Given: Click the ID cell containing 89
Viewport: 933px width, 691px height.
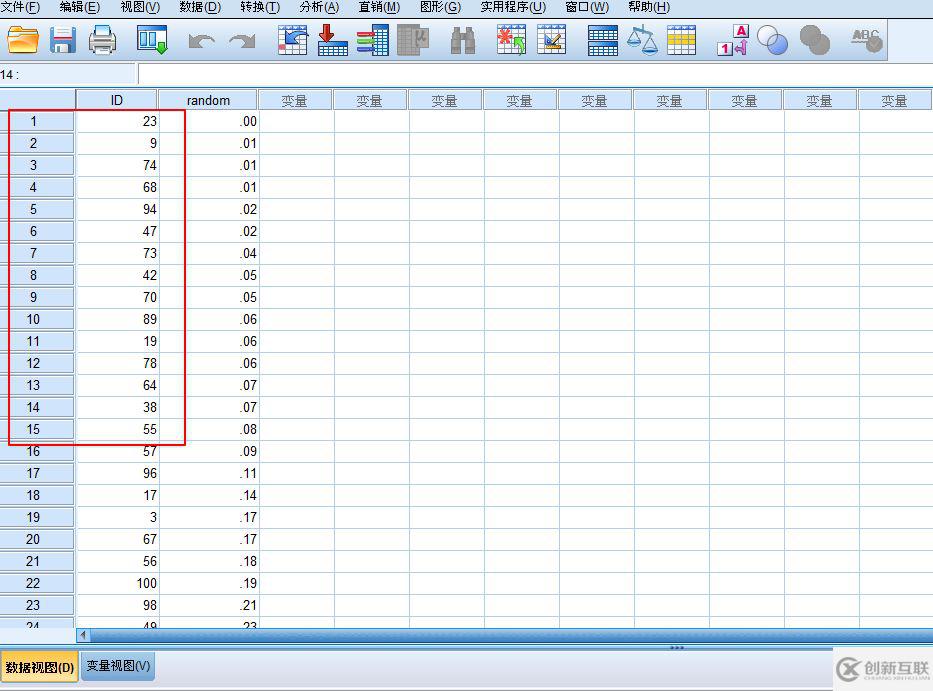Looking at the screenshot, I should coord(117,320).
